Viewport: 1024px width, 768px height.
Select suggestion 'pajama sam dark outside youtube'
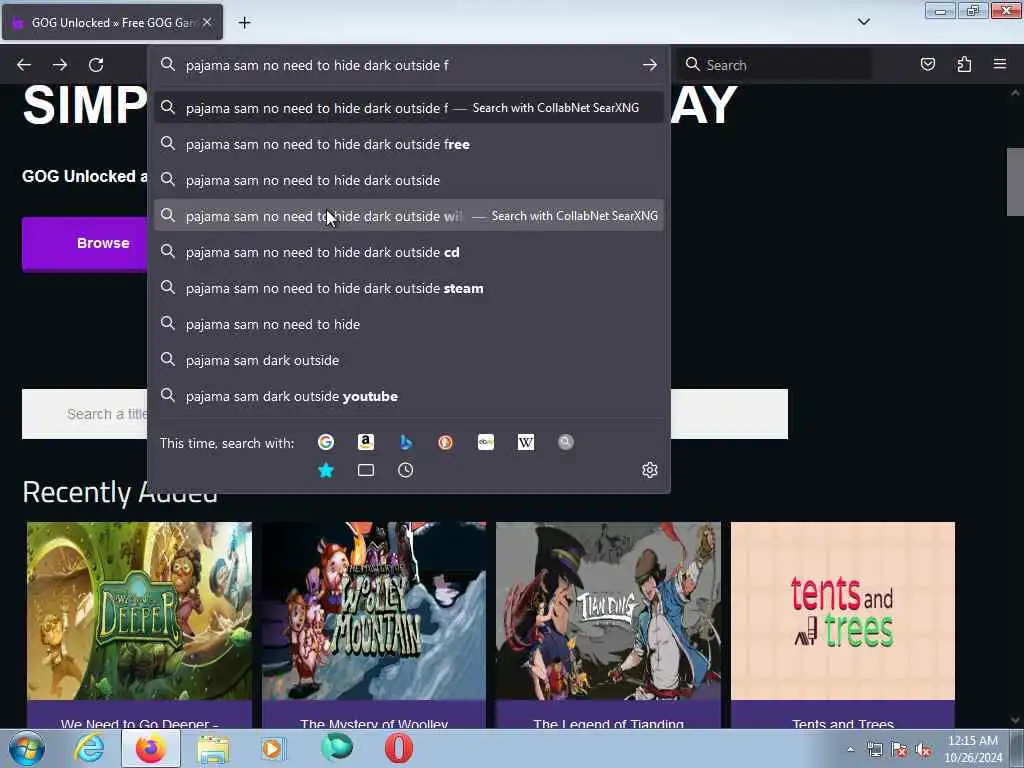(x=409, y=396)
